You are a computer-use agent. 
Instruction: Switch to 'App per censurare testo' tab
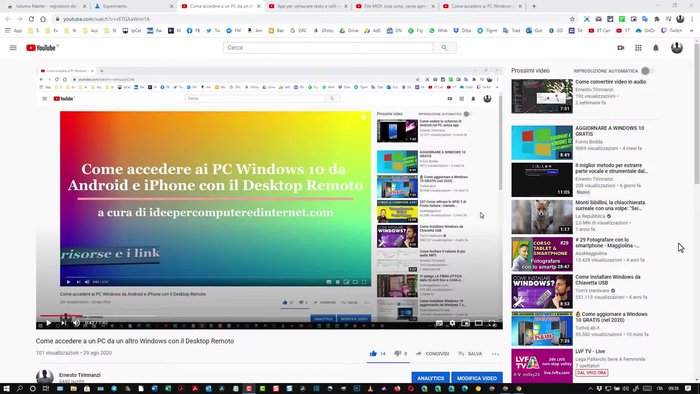coord(308,6)
